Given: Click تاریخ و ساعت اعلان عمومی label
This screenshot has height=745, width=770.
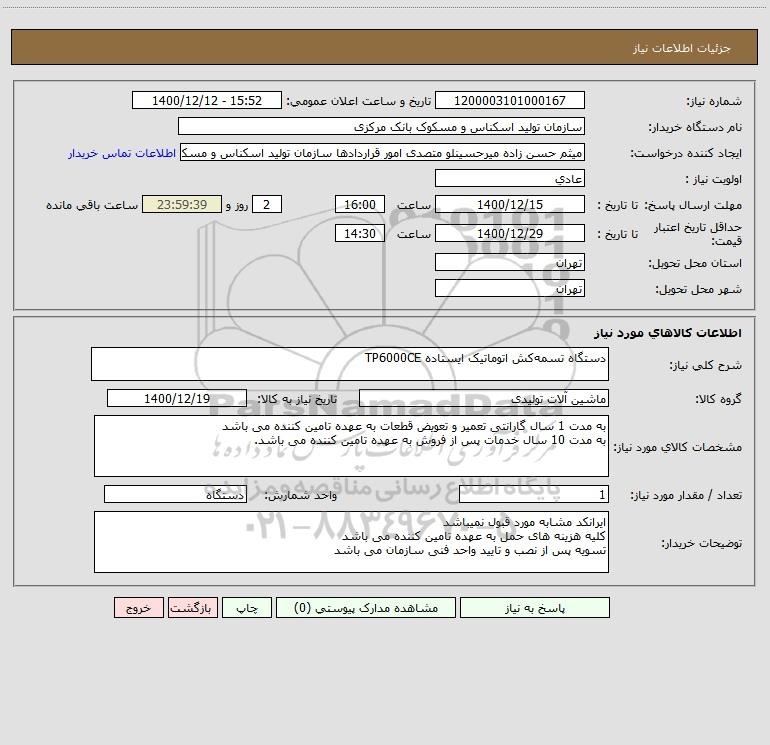Looking at the screenshot, I should (x=359, y=102).
